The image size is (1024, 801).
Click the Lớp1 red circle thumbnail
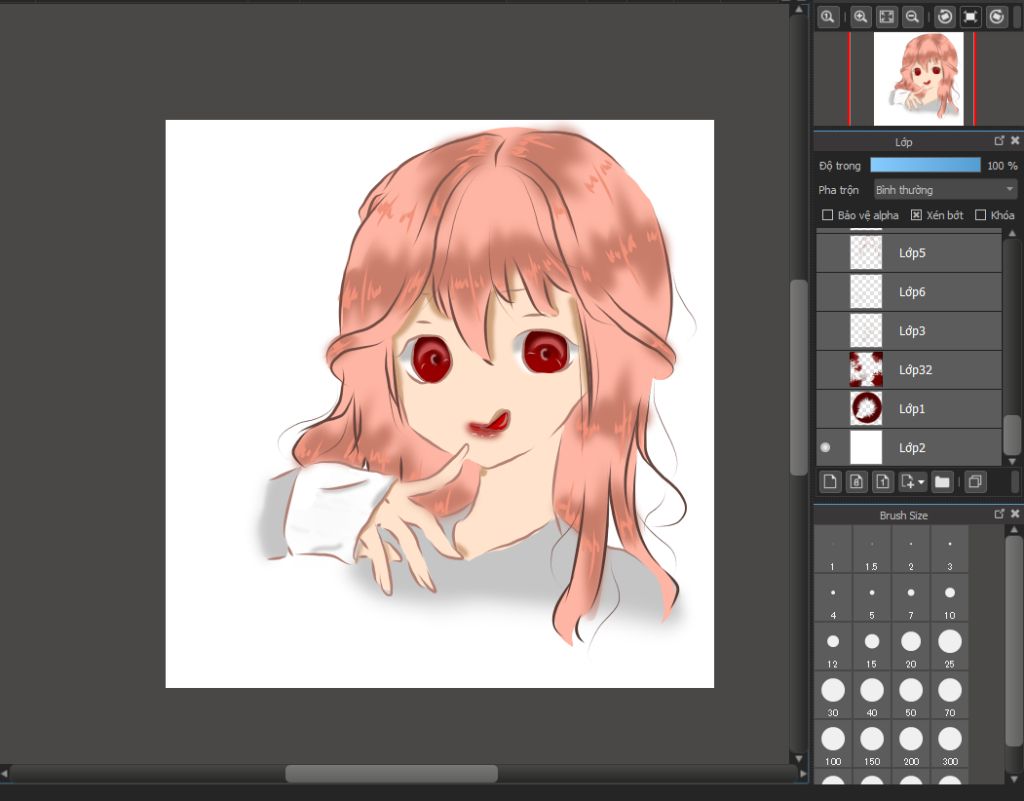coord(866,409)
